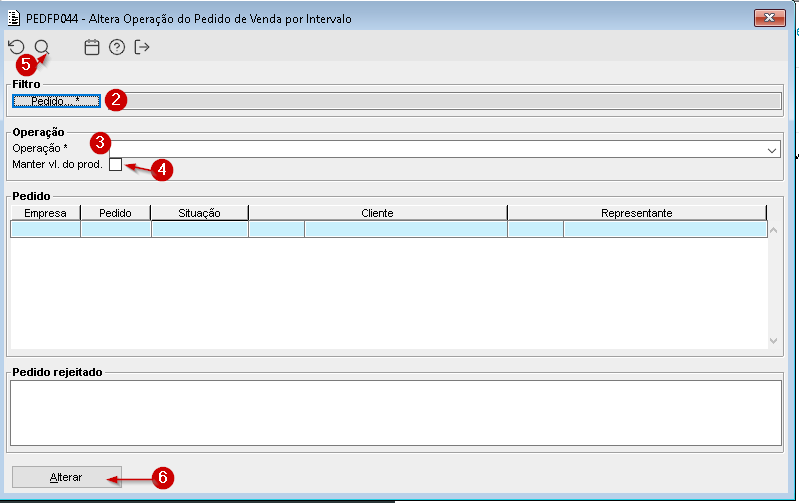
Task: Open the calendar toolbar icon
Action: (92, 47)
